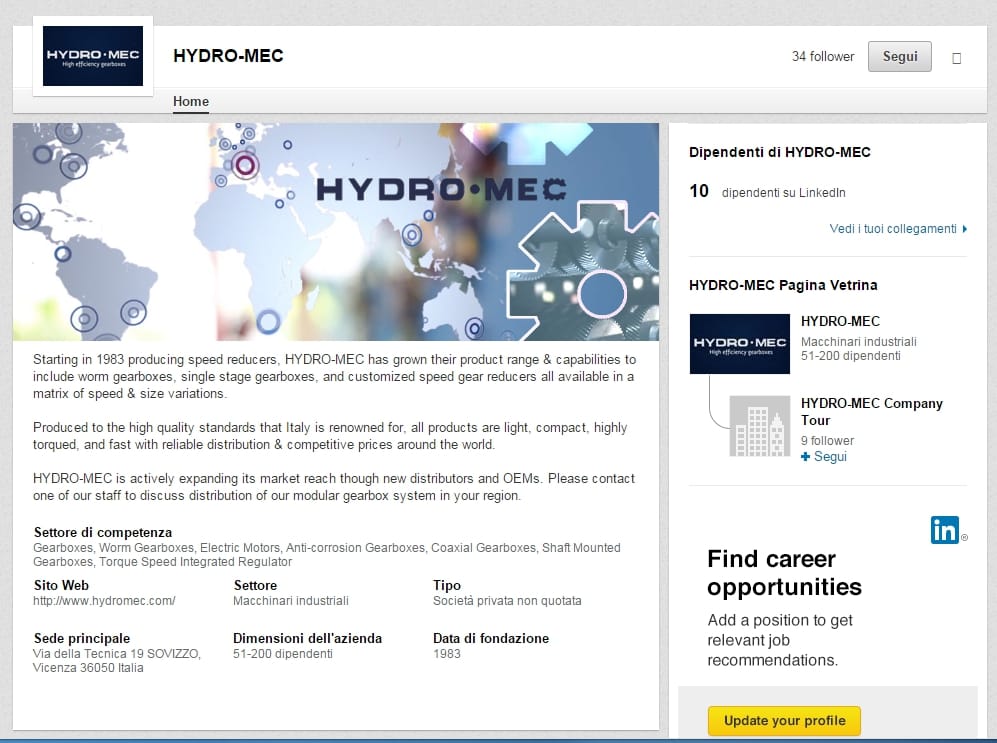The height and width of the screenshot is (743, 997).
Task: Click the HYDRO-MEC showcase page logo thumbnail
Action: tap(739, 344)
